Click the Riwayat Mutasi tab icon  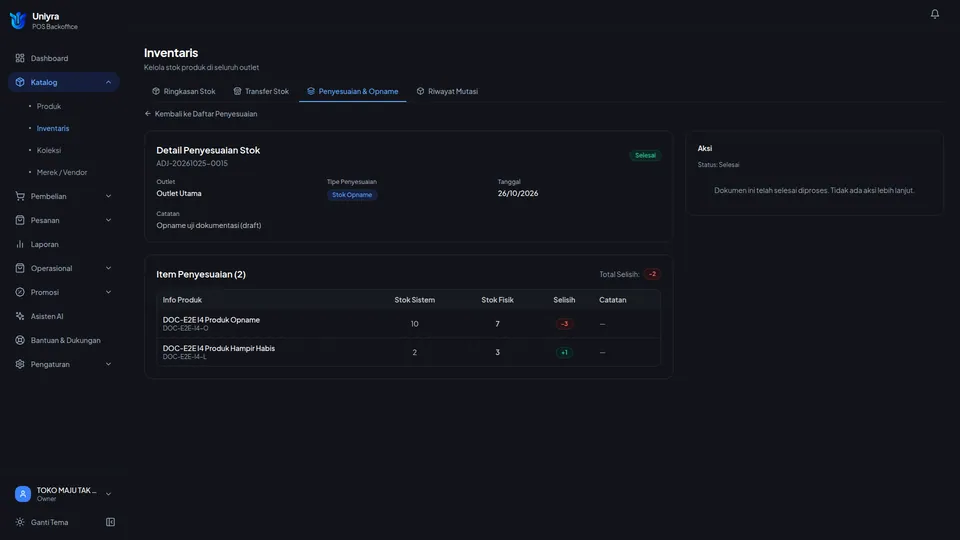[x=420, y=91]
